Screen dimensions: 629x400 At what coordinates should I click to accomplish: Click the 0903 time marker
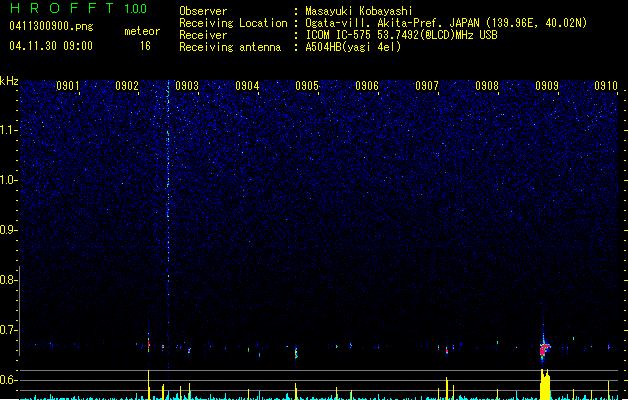[187, 86]
